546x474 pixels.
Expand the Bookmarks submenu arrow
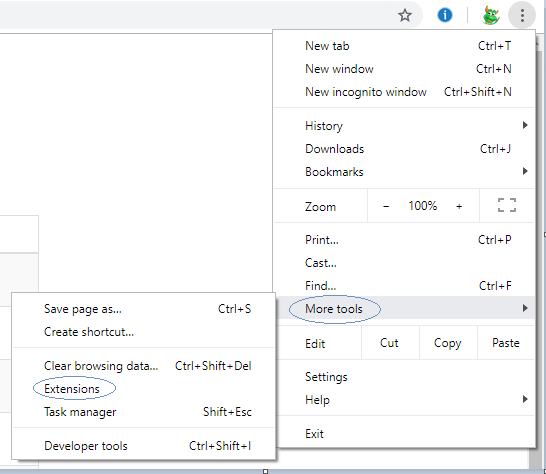pyautogui.click(x=525, y=171)
